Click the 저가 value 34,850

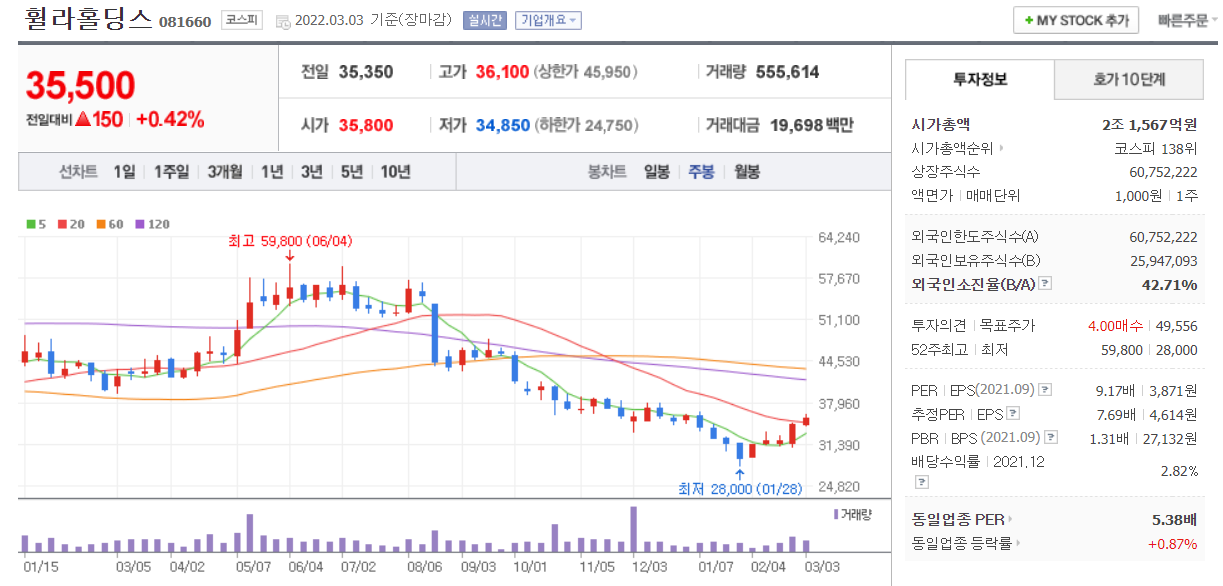pos(502,125)
